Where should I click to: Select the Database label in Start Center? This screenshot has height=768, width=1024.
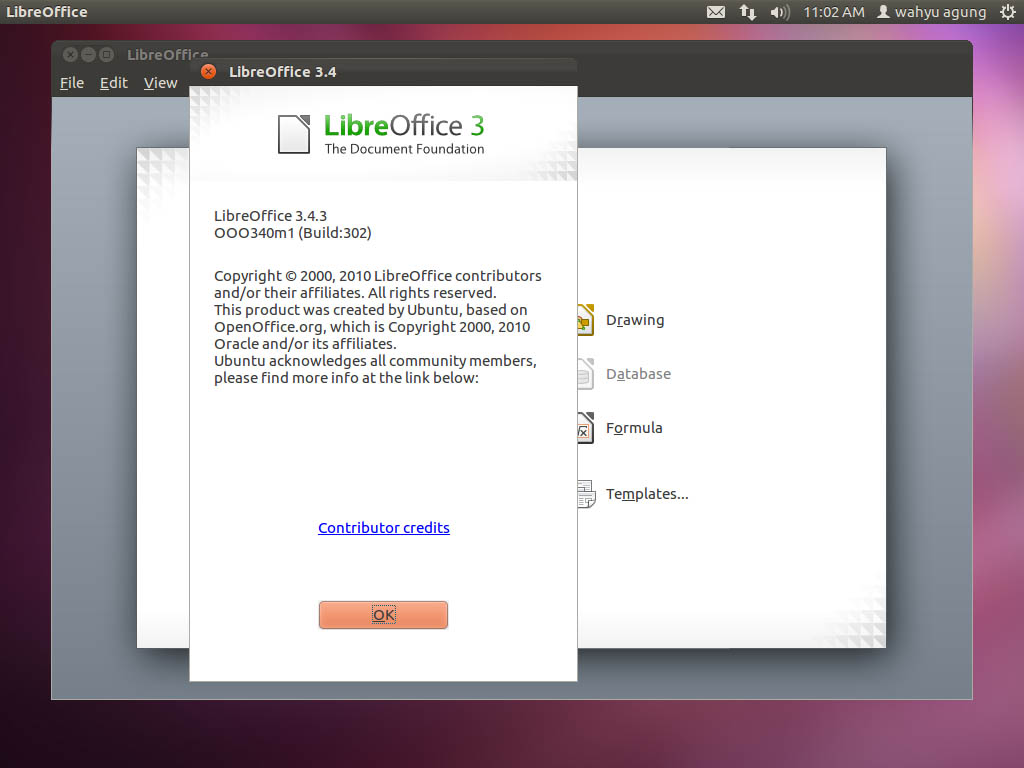pos(638,374)
